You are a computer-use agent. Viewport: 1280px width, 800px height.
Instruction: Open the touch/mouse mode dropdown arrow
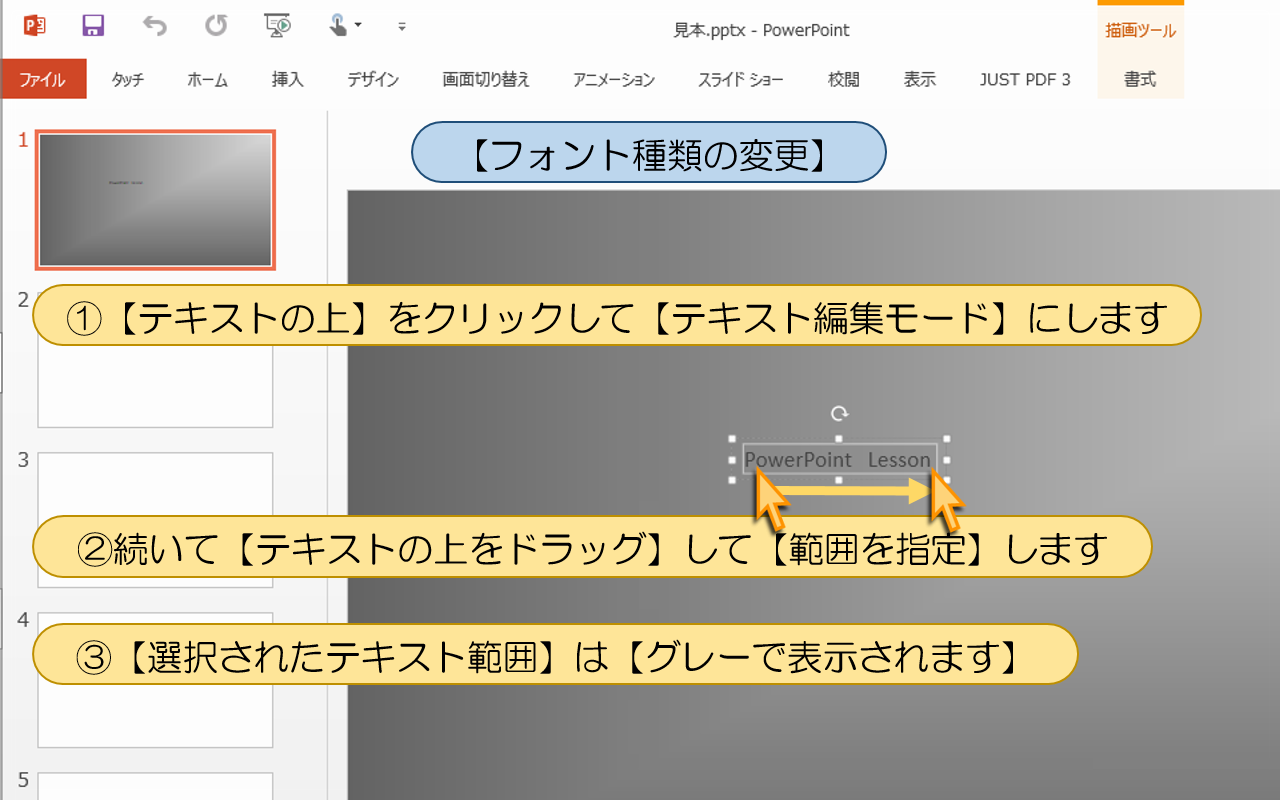[359, 26]
